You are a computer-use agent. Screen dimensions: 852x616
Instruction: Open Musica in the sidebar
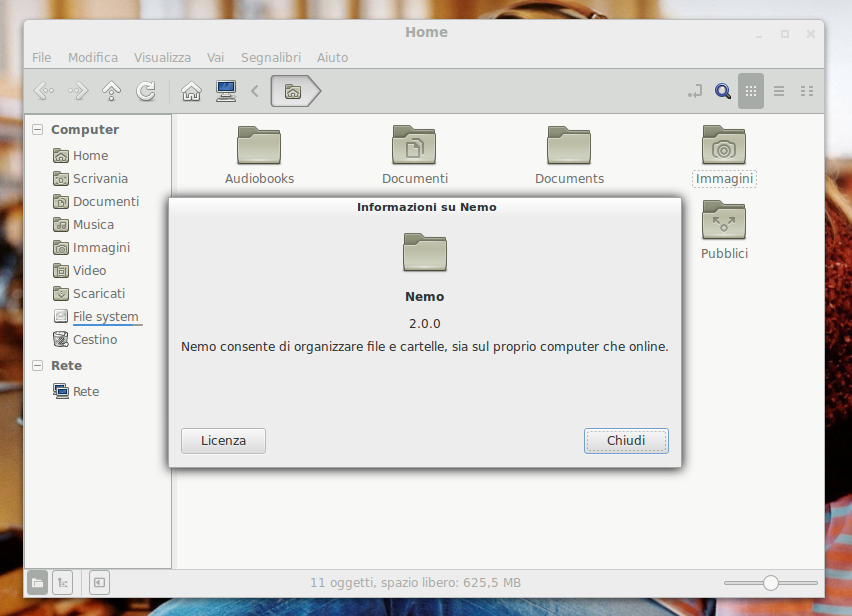[x=83, y=224]
